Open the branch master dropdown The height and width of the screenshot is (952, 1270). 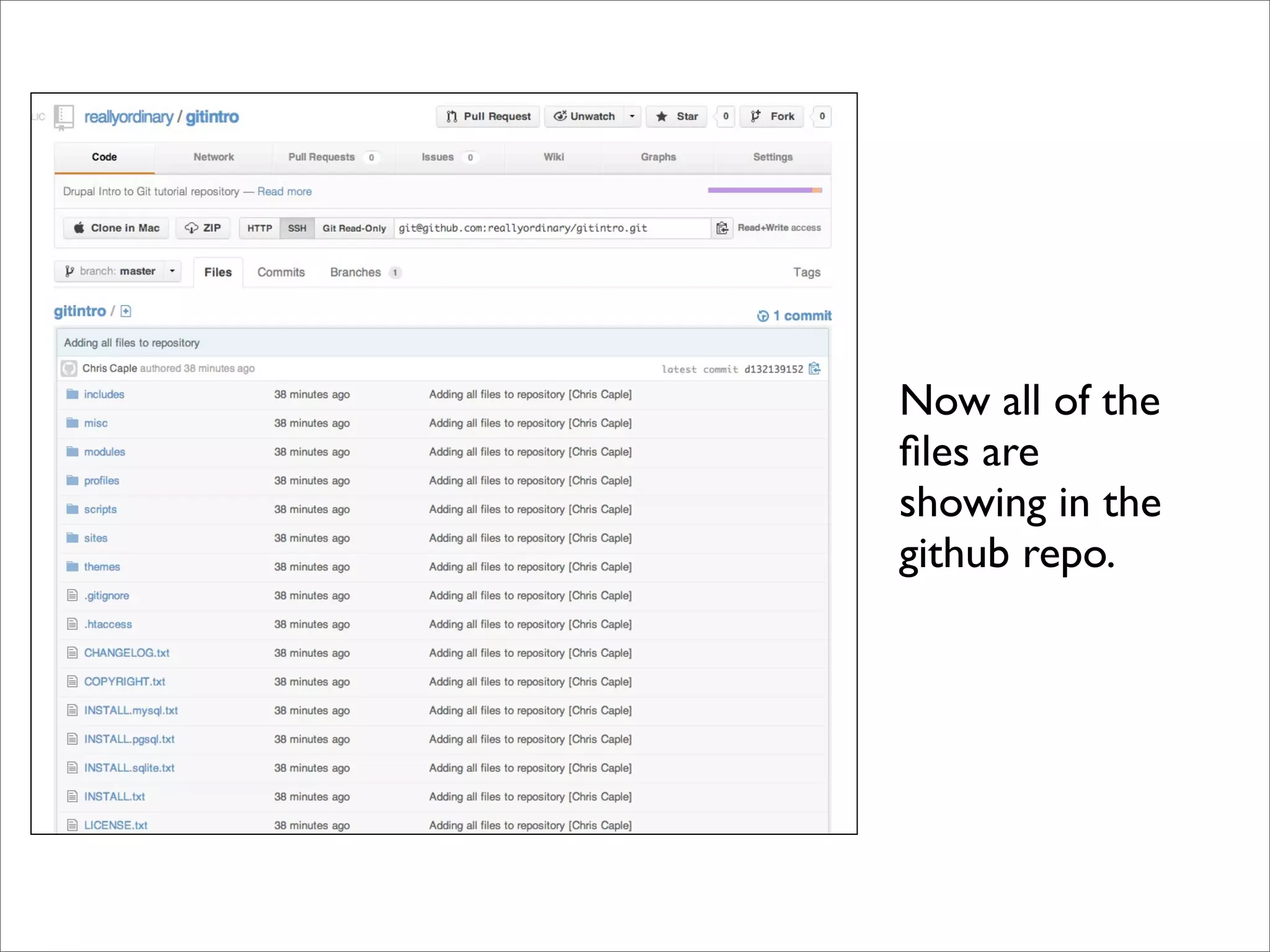[x=118, y=271]
